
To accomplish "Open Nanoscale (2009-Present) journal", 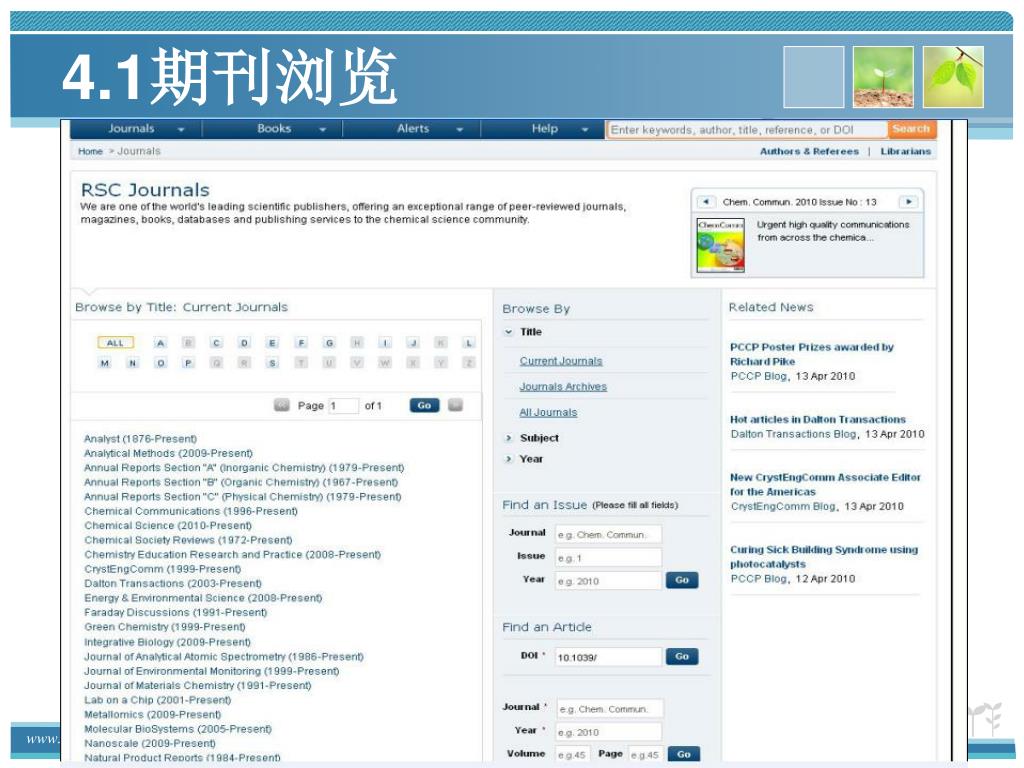I will pos(150,743).
